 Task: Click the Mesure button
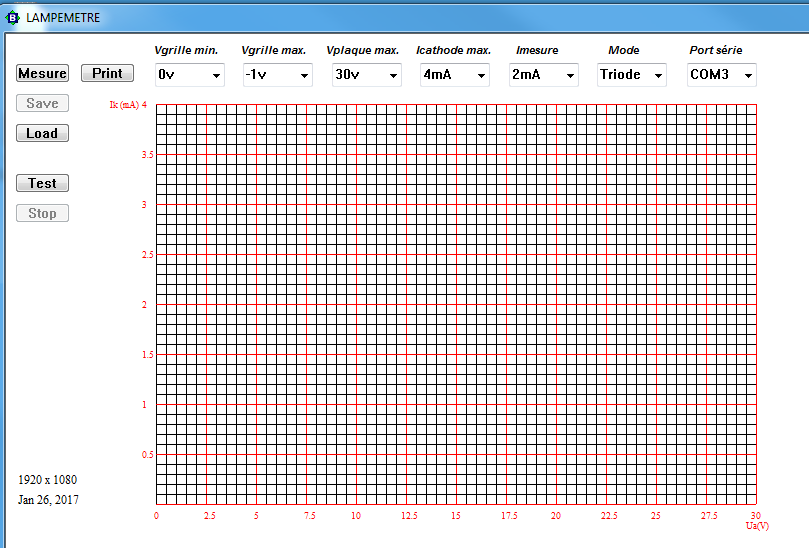(x=42, y=73)
